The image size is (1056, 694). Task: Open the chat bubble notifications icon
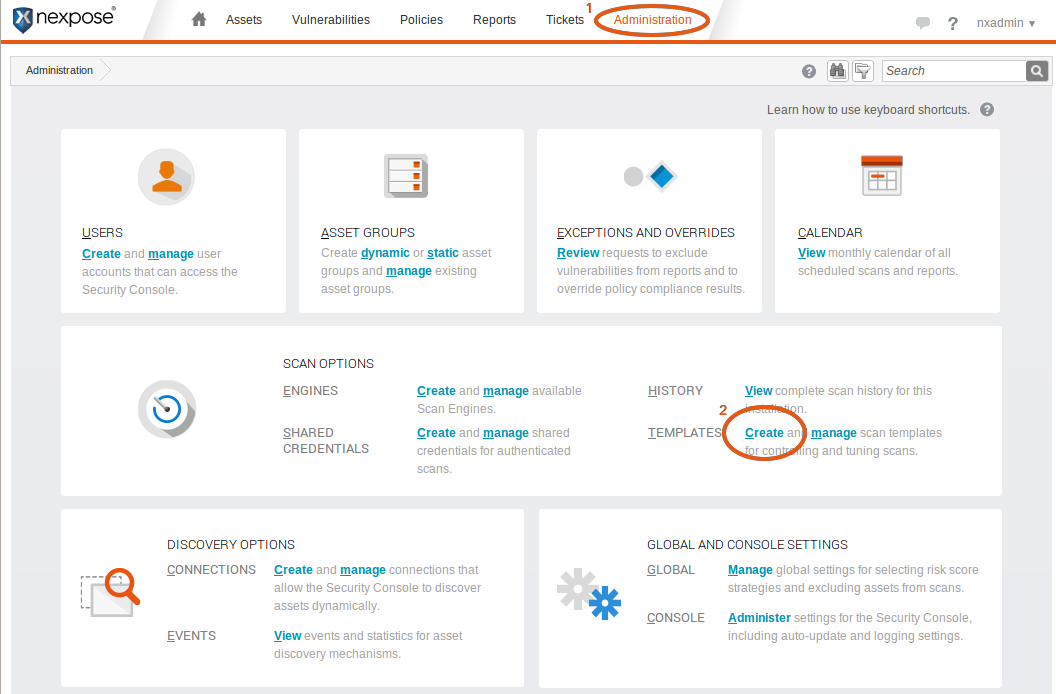click(922, 23)
